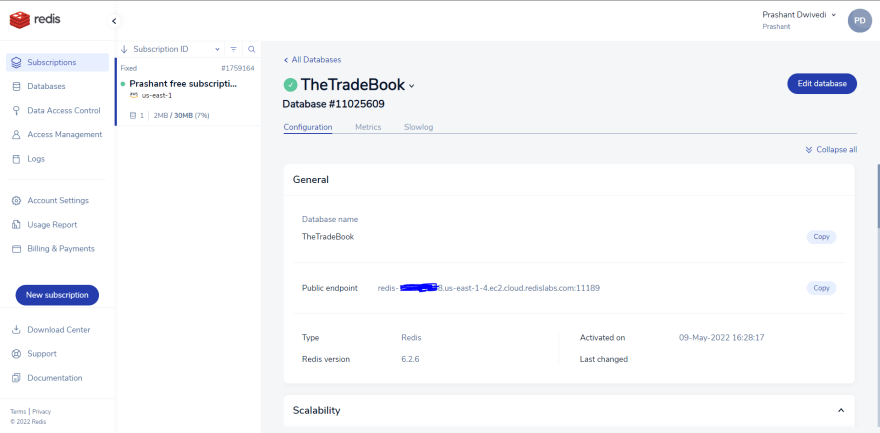Switch to the Metrics tab
880x433 pixels.
[x=368, y=127]
